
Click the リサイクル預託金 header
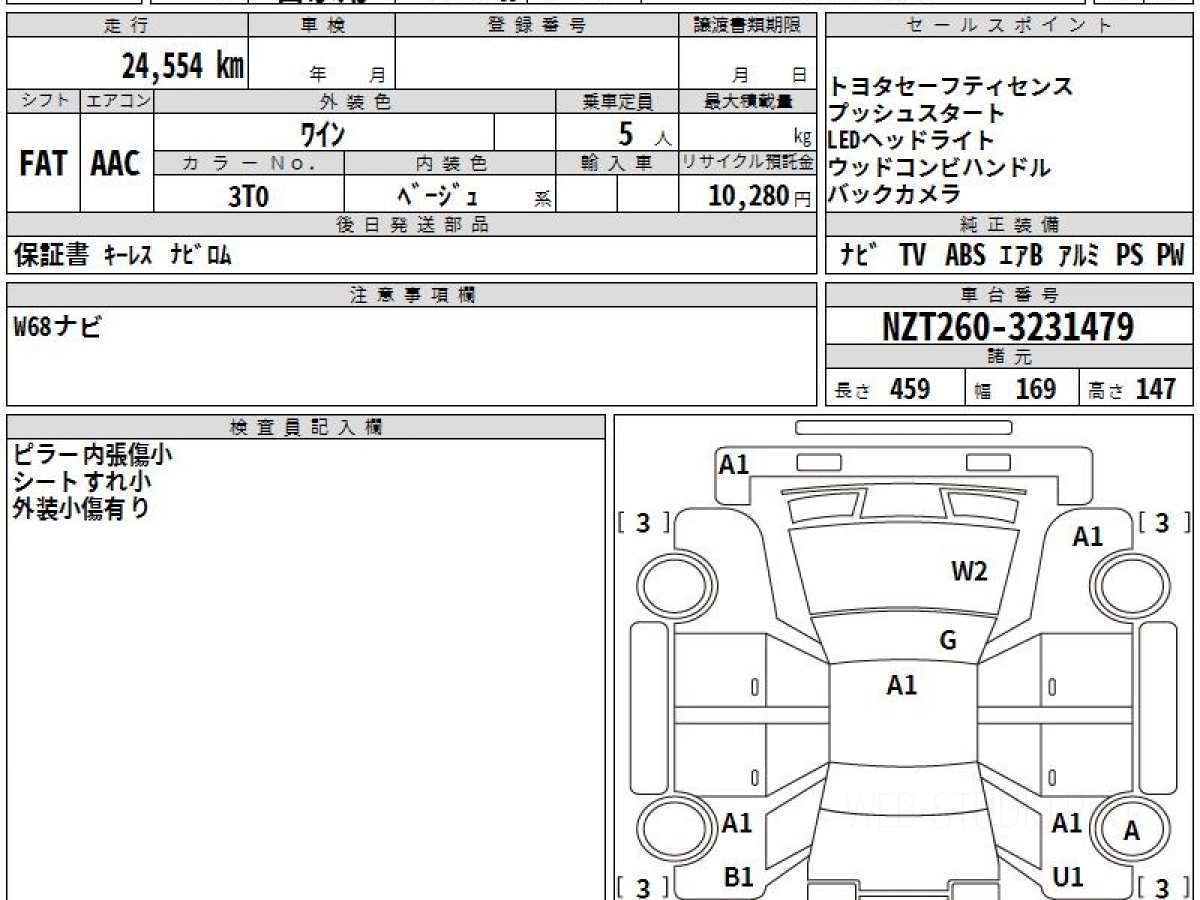point(748,162)
